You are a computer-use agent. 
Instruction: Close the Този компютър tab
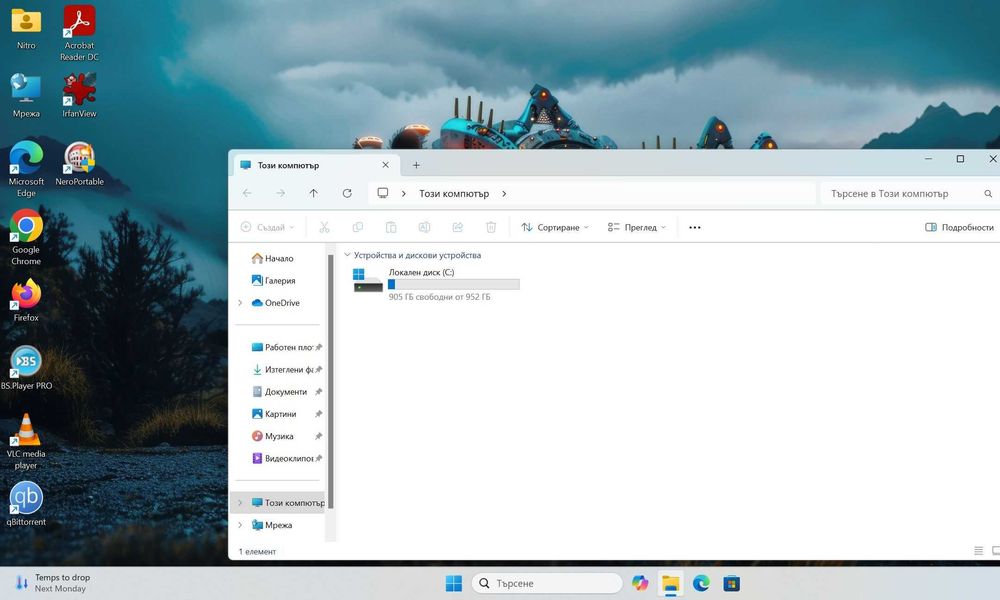385,165
